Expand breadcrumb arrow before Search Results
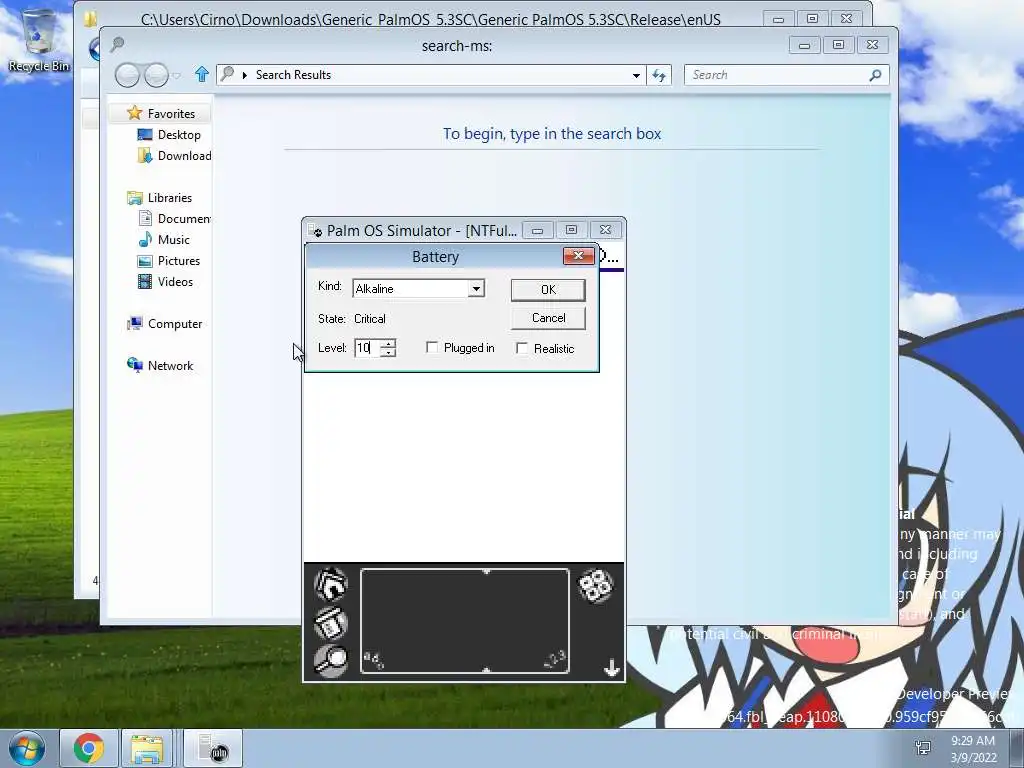The width and height of the screenshot is (1024, 768). [245, 75]
